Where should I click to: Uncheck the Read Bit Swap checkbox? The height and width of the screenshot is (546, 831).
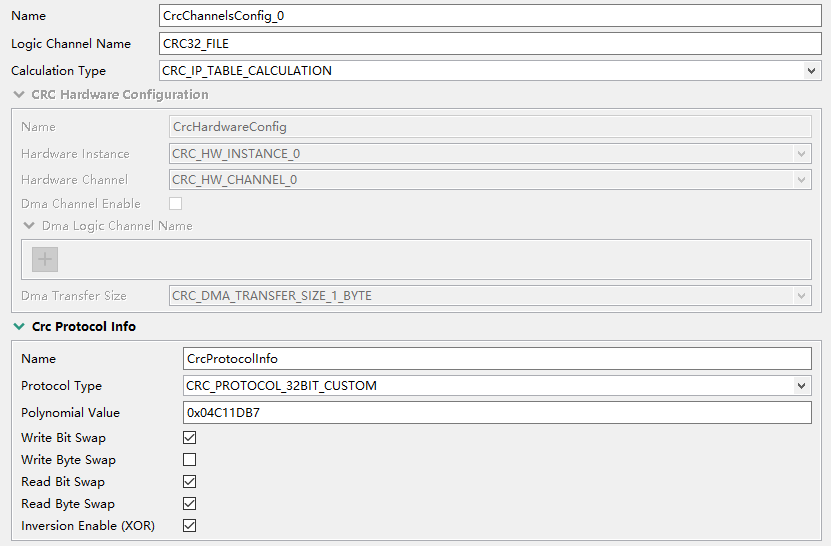[190, 482]
